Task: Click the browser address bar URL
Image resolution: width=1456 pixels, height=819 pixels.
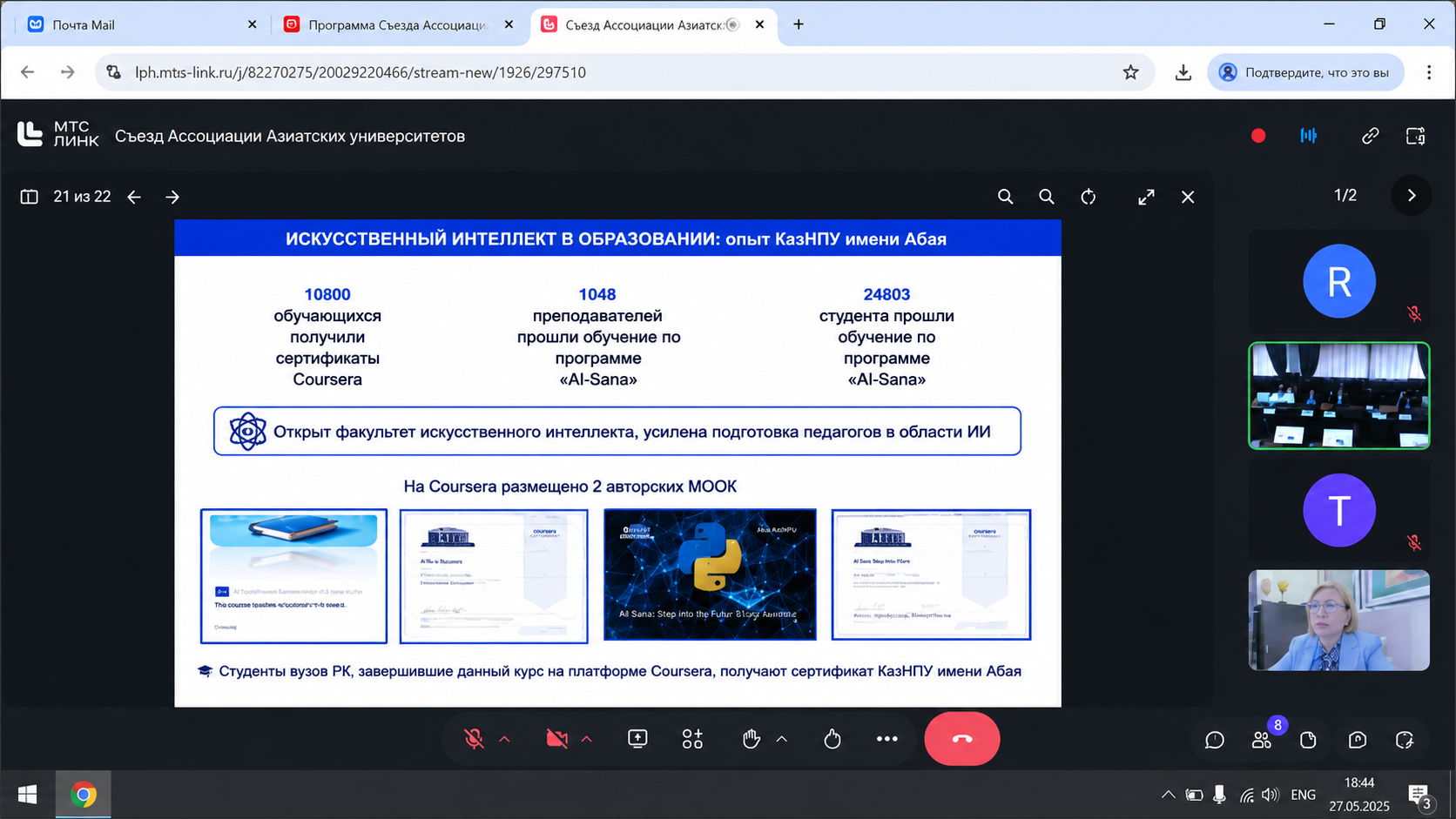Action: point(361,72)
